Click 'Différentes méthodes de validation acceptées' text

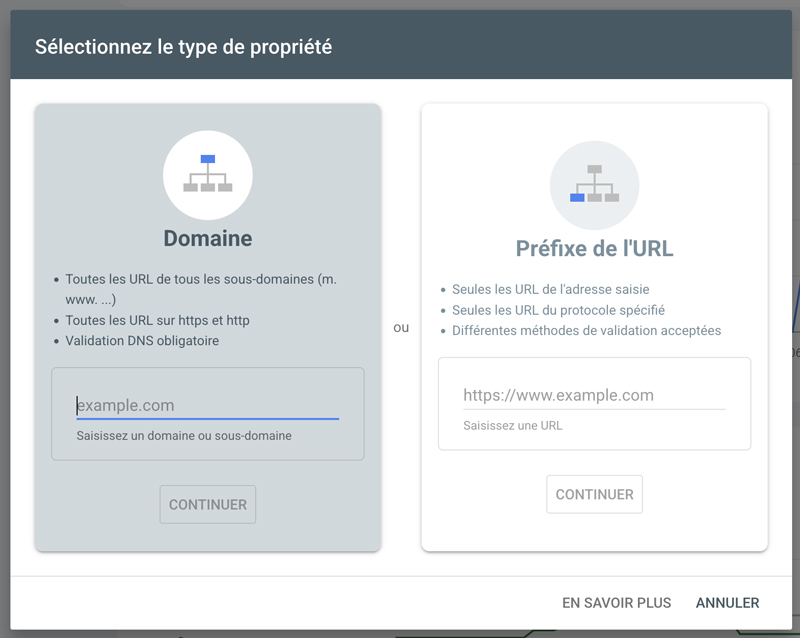point(587,331)
